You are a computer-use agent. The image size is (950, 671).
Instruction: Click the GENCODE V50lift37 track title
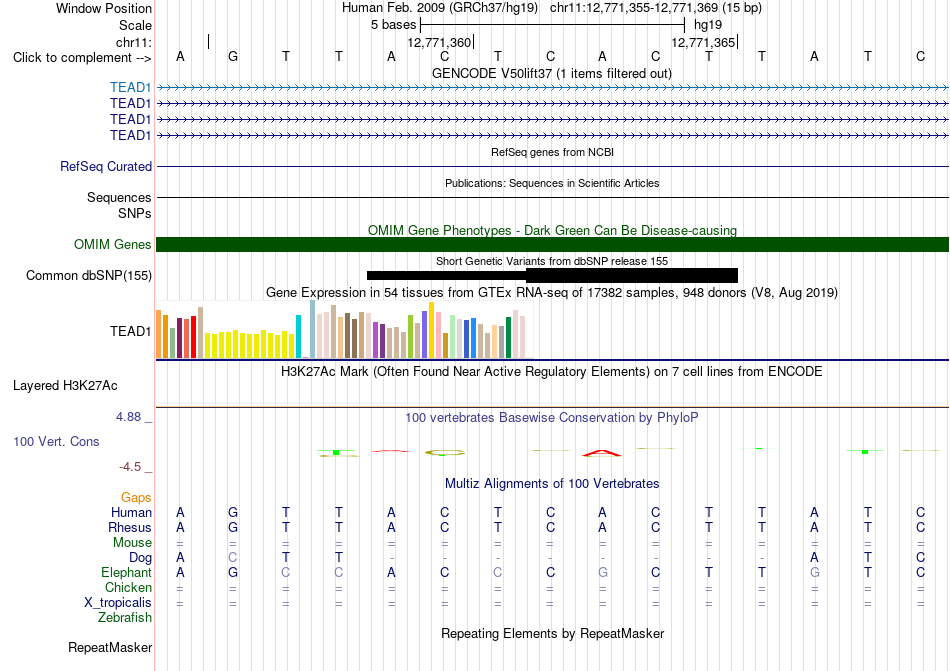[552, 73]
